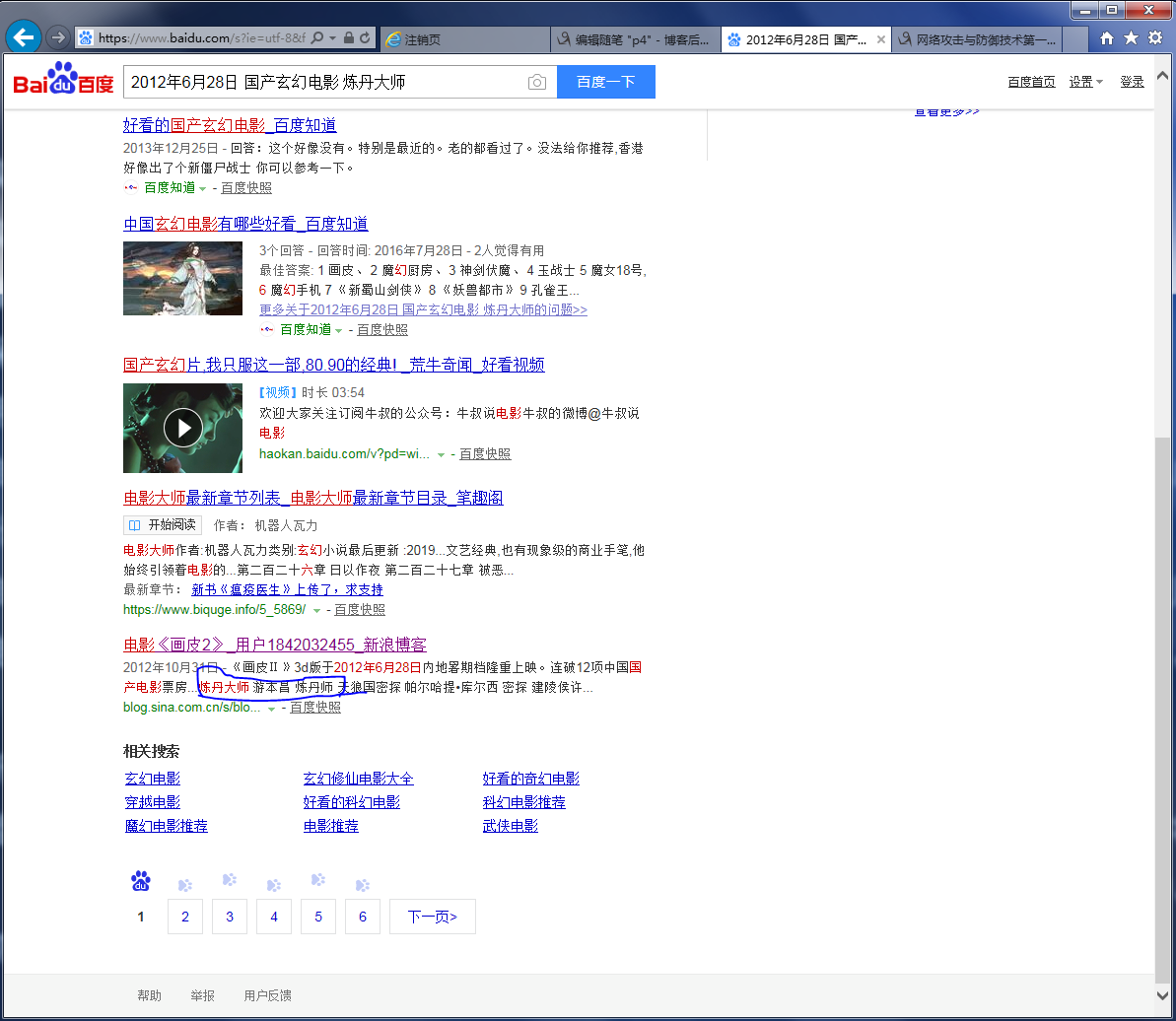The height and width of the screenshot is (1021, 1176).
Task: Click related search 好看的科幻电影
Action: point(351,802)
